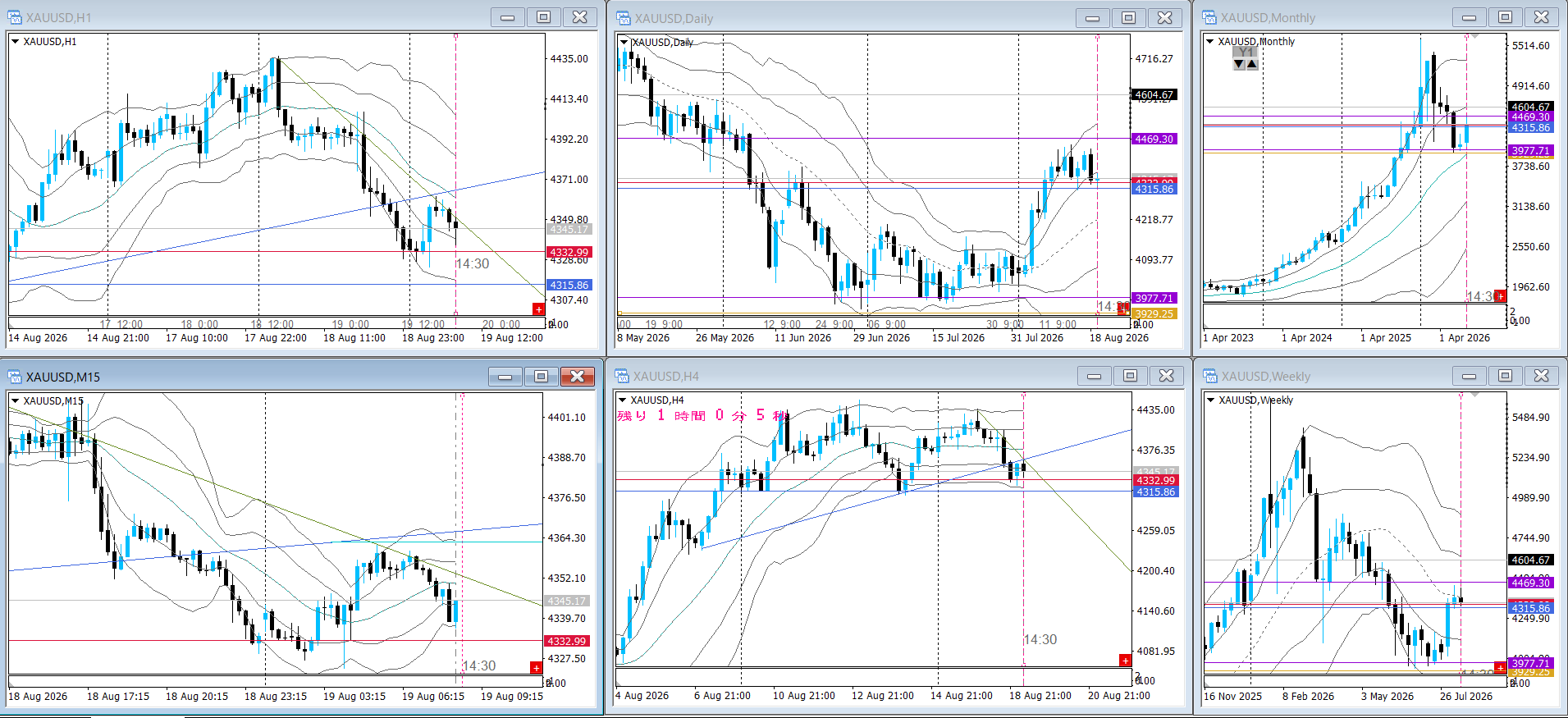Minimize the XAUUSD,H4 chart window
The width and height of the screenshot is (1568, 718).
(1095, 376)
